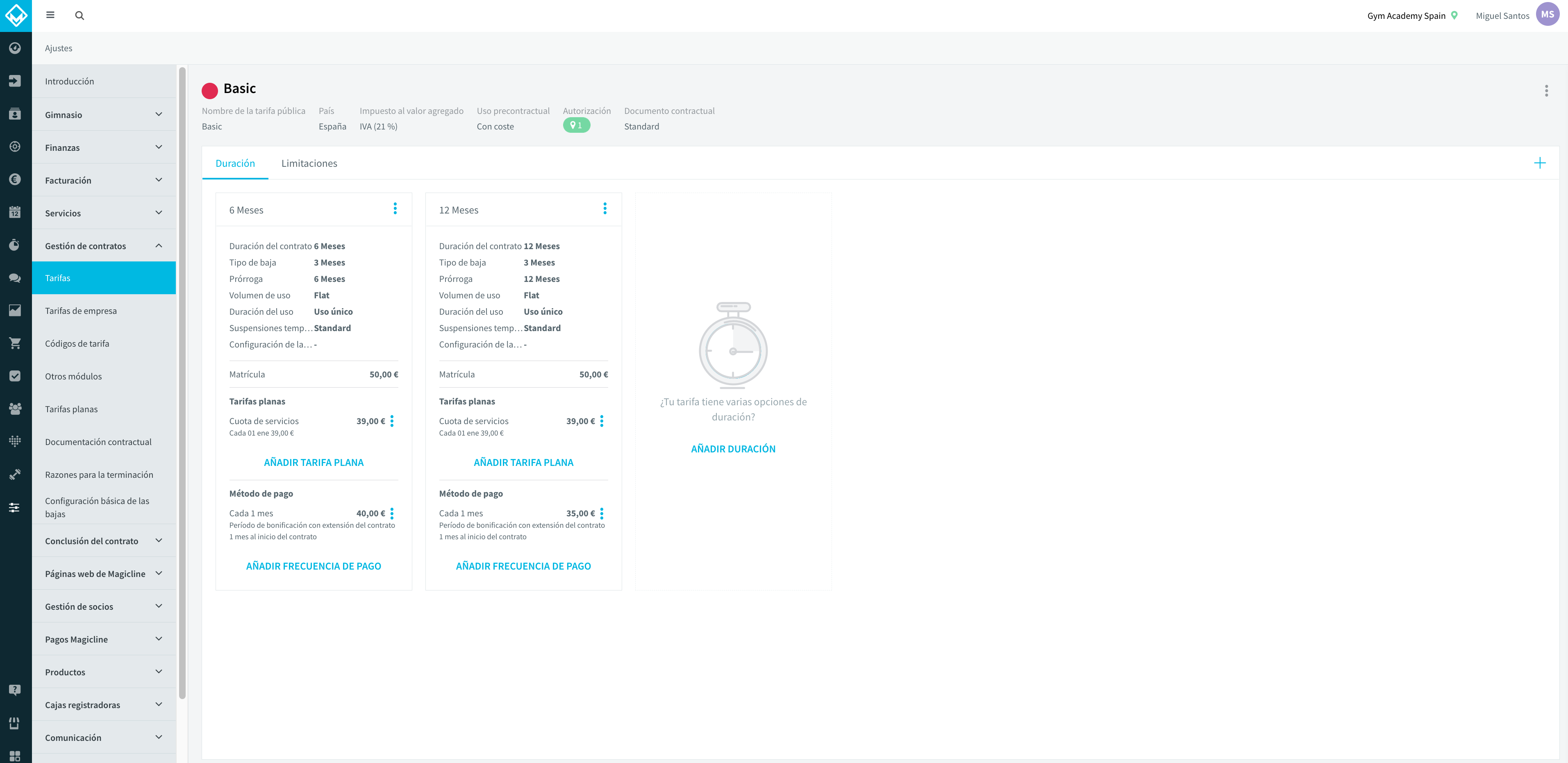Viewport: 1568px width, 763px height.
Task: Click AÑADIR FRECUENCIA DE PAGO in 6 Meses card
Action: (x=314, y=566)
